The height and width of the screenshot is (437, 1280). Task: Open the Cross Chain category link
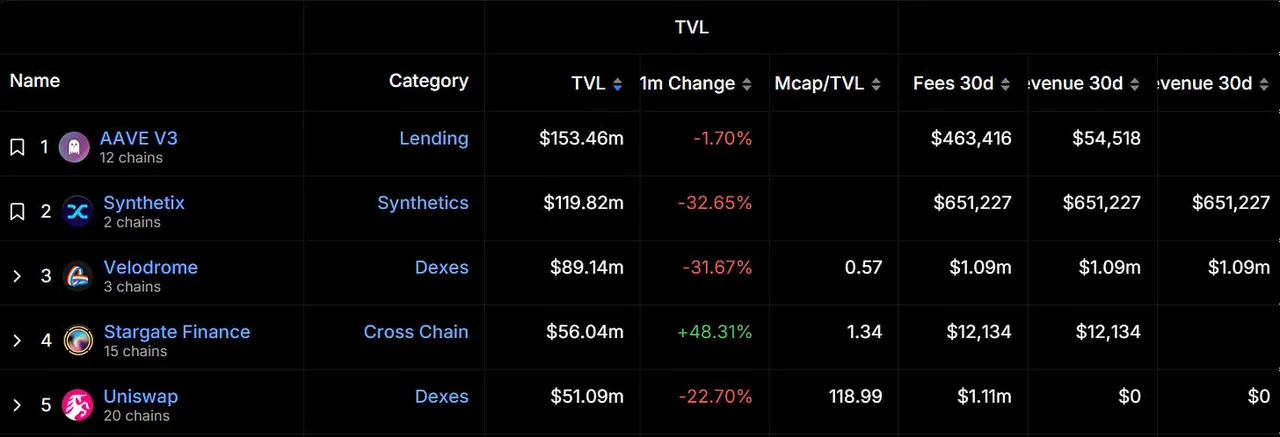point(415,332)
